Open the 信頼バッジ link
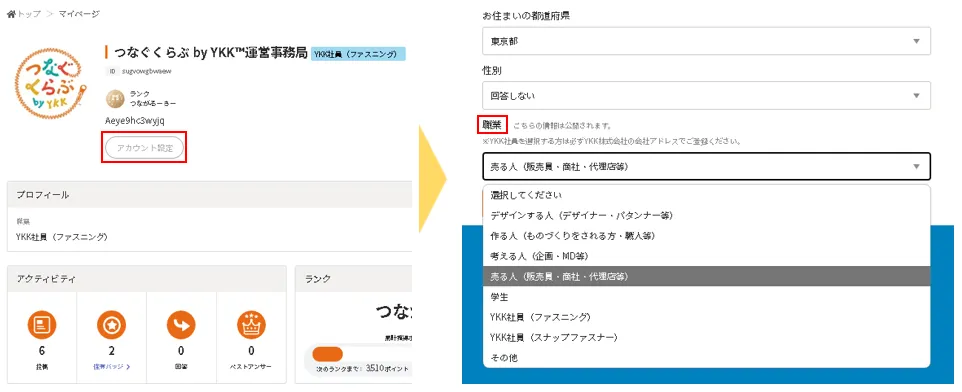This screenshot has height=392, width=962. tap(111, 367)
